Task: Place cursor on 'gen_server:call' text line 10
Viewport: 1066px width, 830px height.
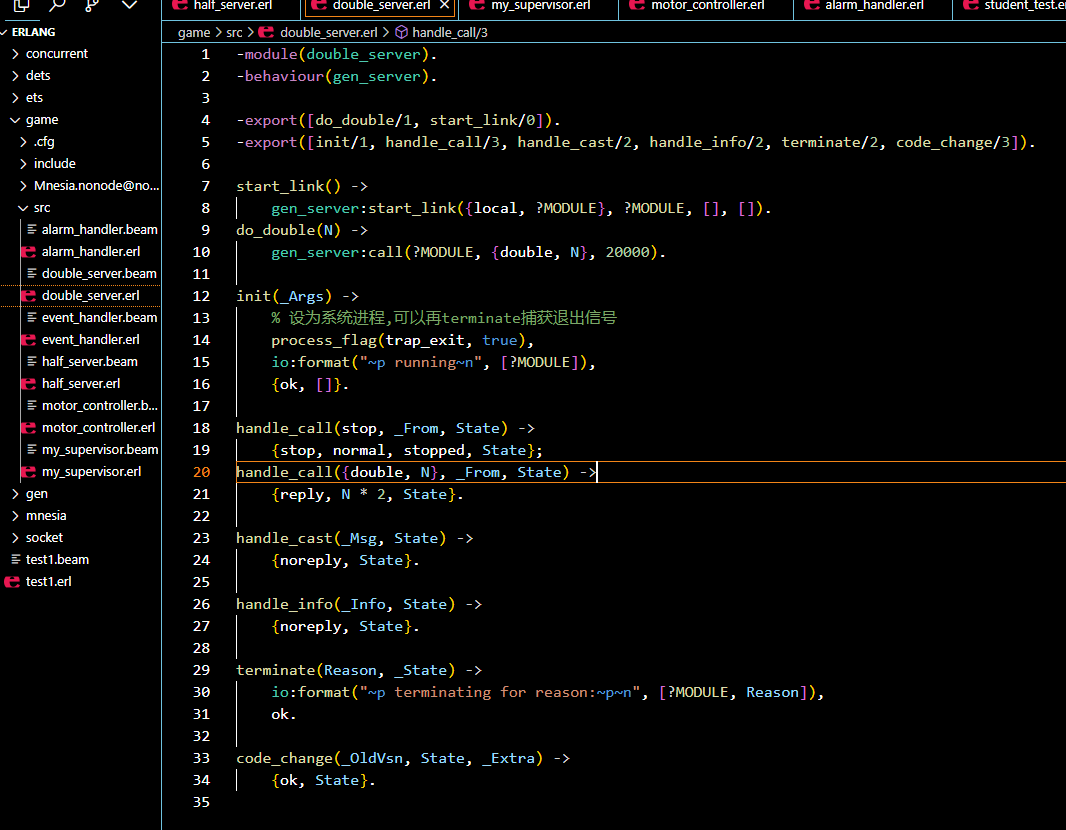Action: [337, 252]
